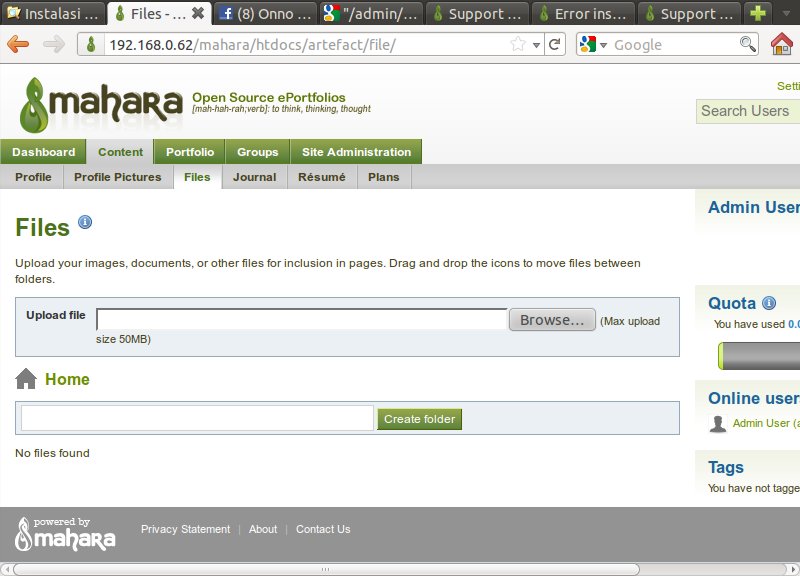Click the Browse... button
Screen dimensions: 800x576
(x=552, y=320)
